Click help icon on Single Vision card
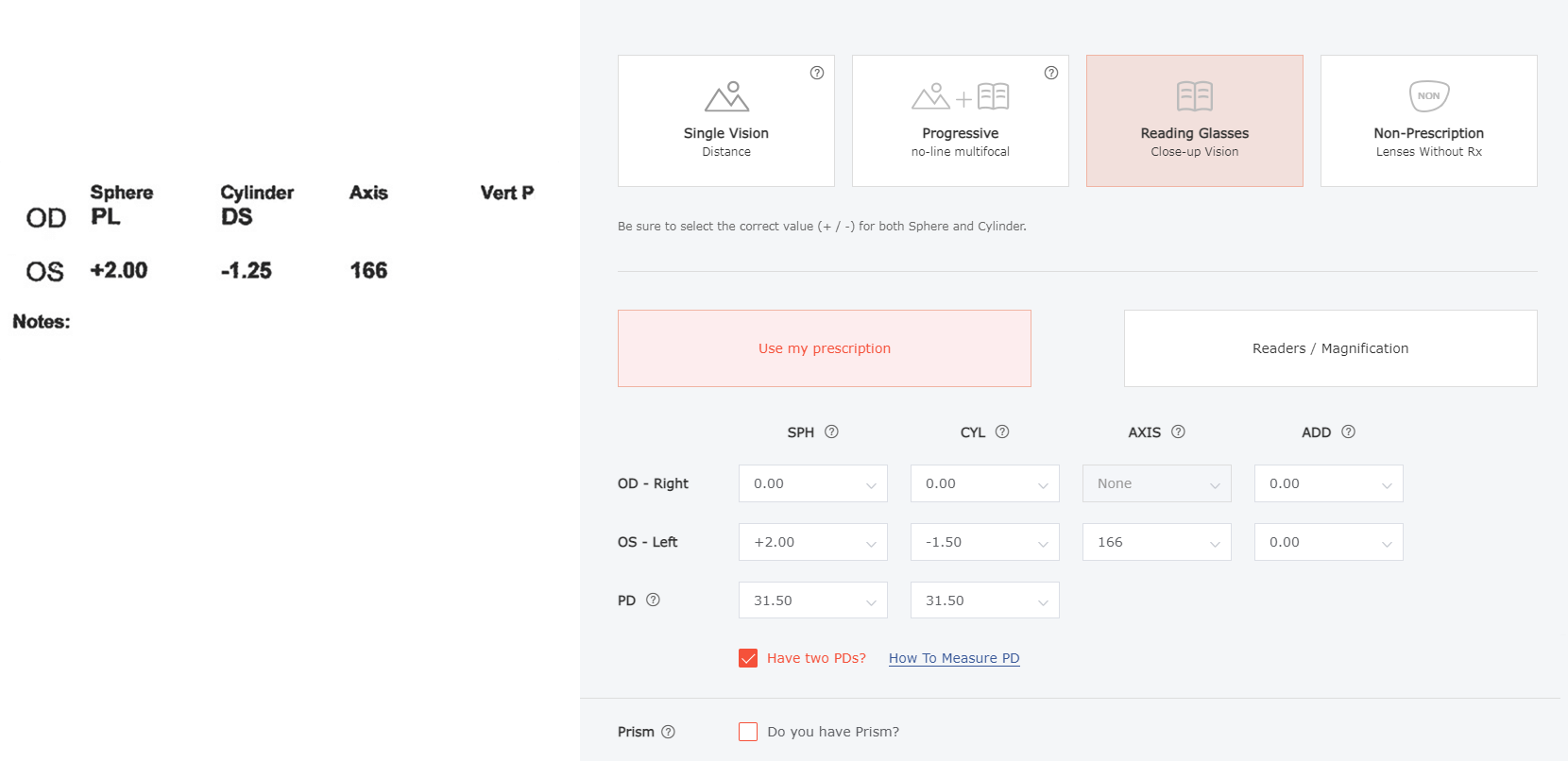 coord(817,73)
